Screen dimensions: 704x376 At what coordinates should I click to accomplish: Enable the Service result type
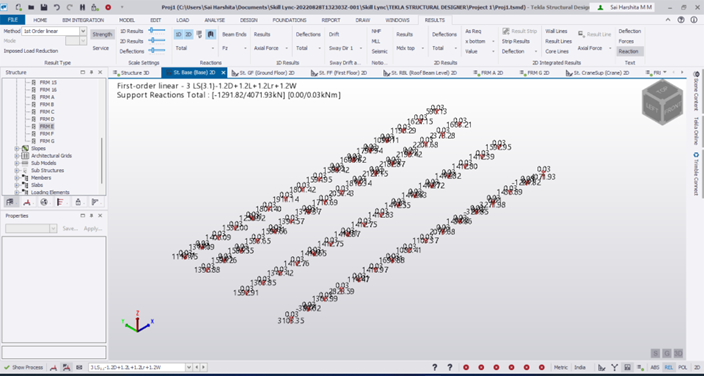tap(101, 48)
